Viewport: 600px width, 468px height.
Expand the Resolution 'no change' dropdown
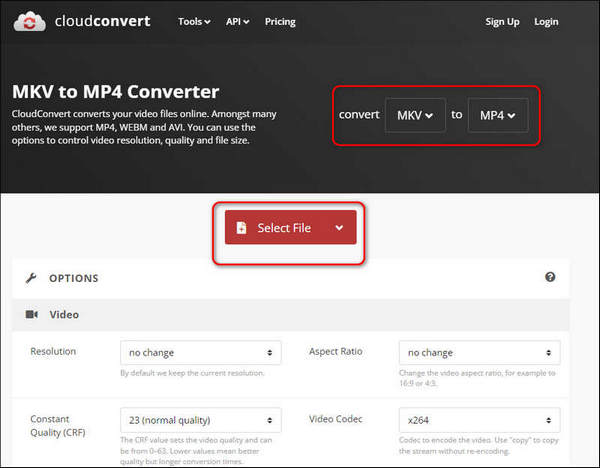pyautogui.click(x=200, y=353)
